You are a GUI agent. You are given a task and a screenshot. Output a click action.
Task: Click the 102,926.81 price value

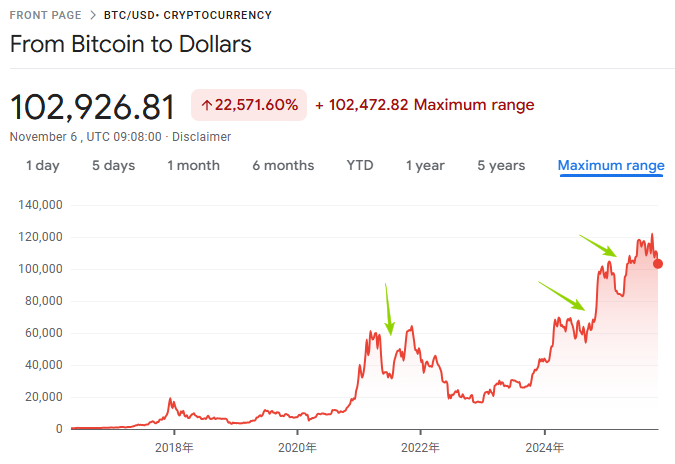click(92, 106)
